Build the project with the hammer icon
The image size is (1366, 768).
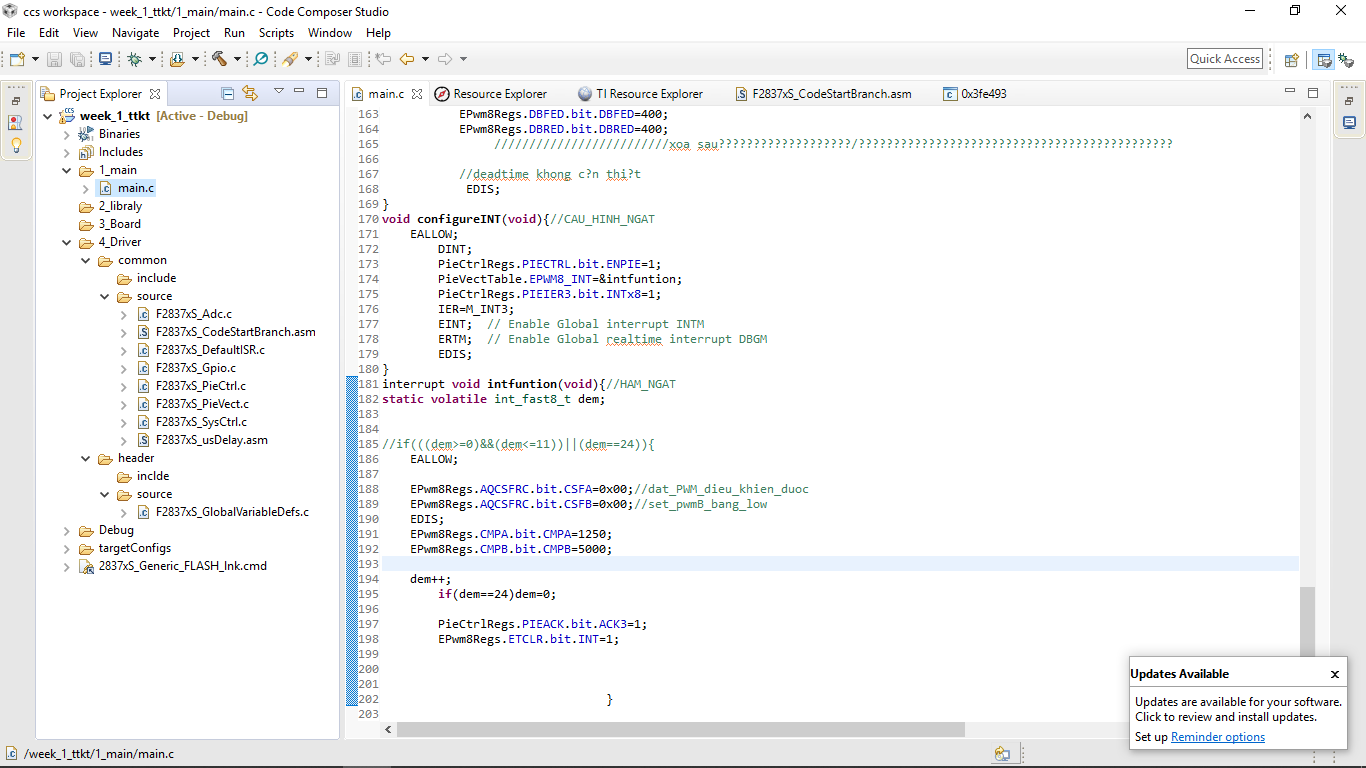pyautogui.click(x=219, y=59)
